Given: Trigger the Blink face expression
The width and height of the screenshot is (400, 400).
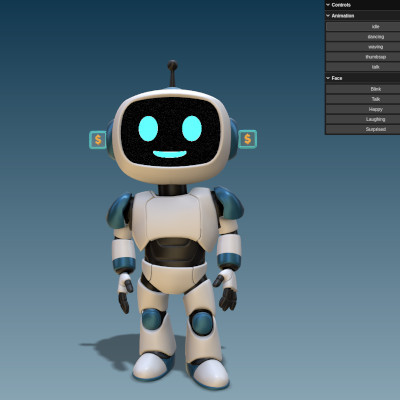Looking at the screenshot, I should coord(363,89).
